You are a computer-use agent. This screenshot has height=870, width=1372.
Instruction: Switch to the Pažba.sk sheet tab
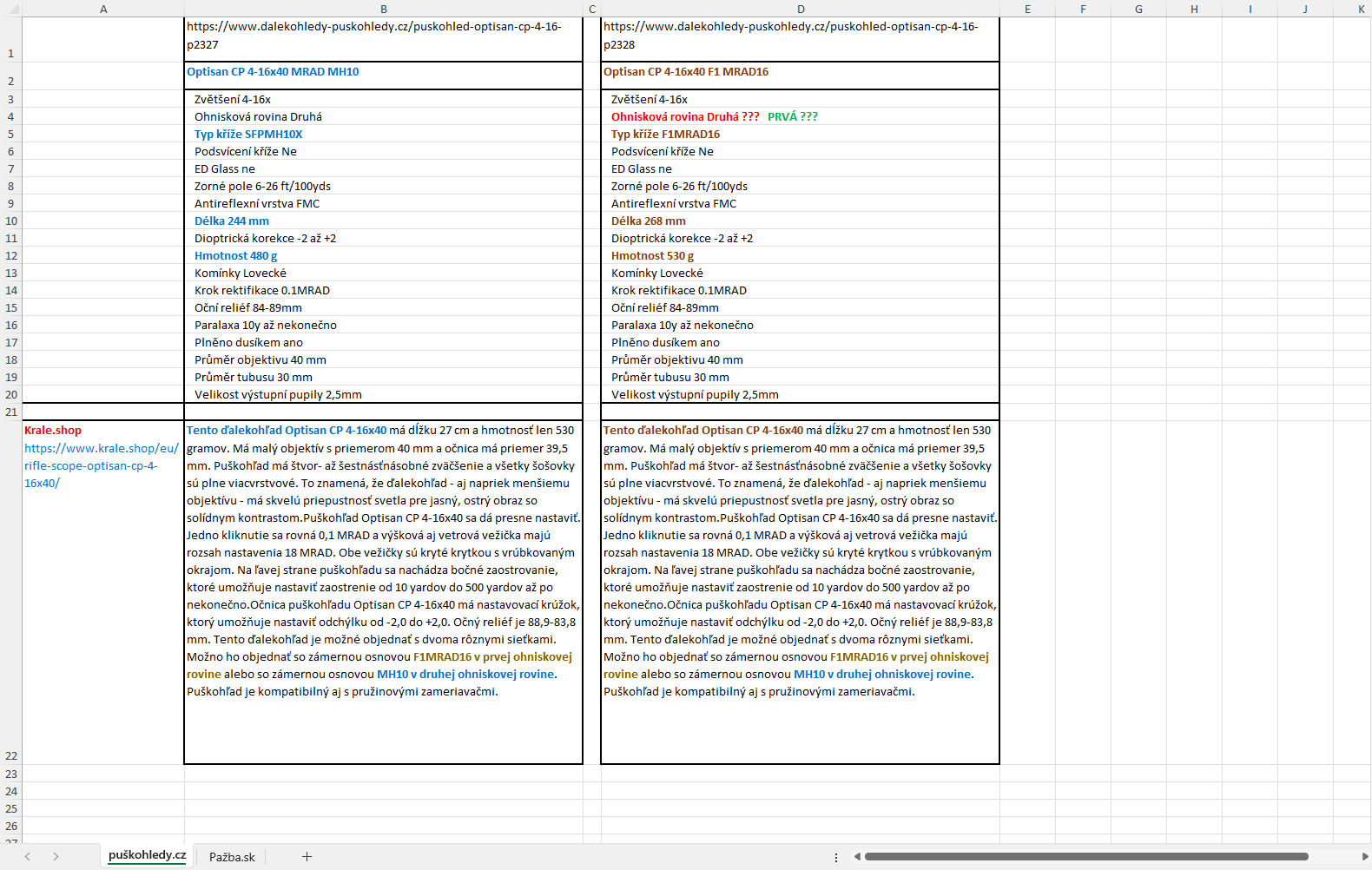[x=232, y=857]
